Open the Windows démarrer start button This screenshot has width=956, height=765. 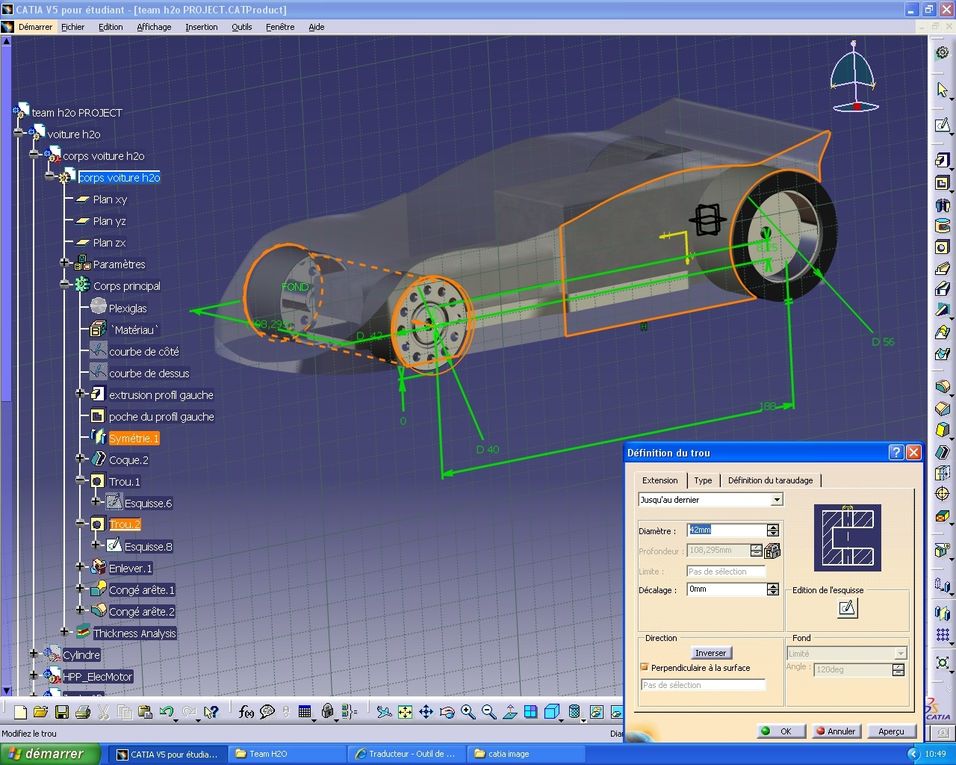51,754
